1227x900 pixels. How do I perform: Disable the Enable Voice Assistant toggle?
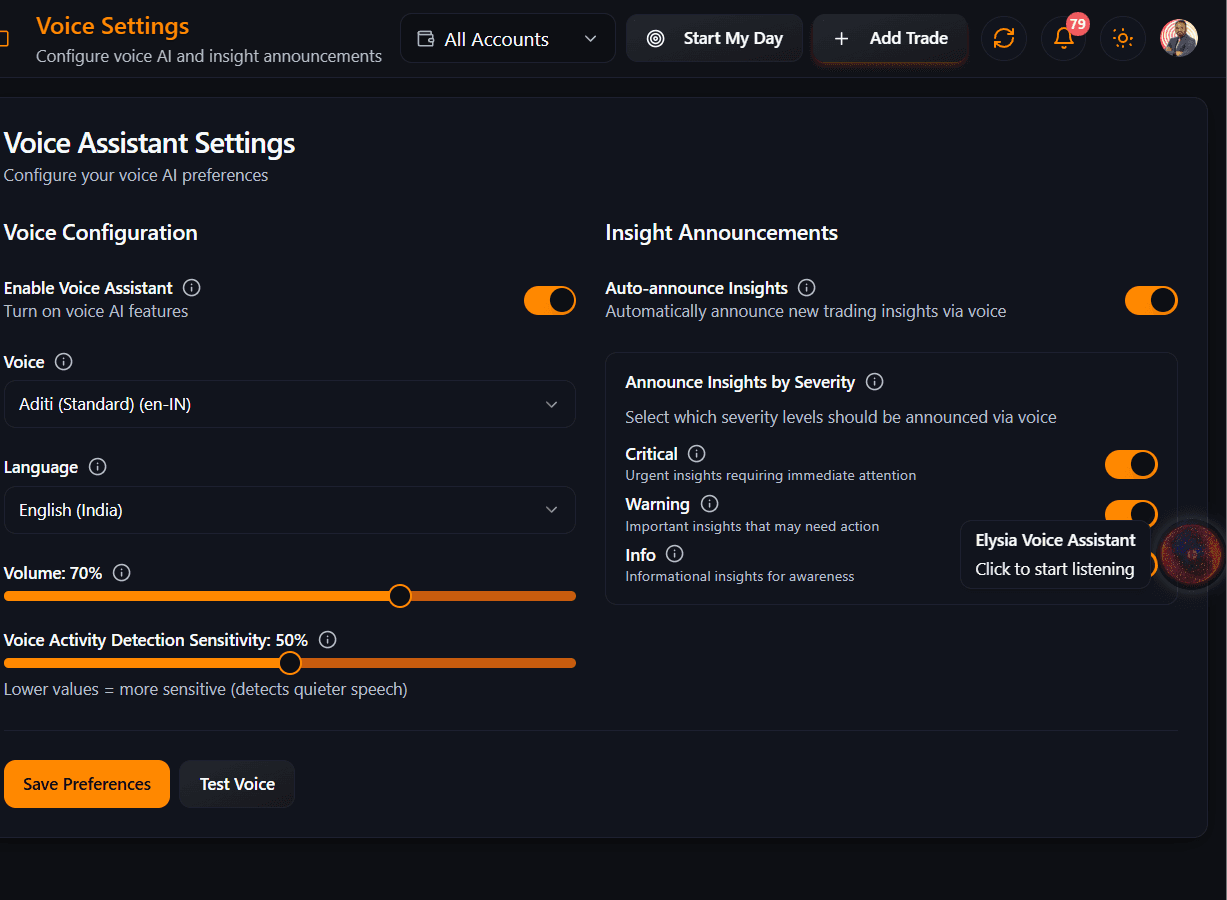coord(550,300)
